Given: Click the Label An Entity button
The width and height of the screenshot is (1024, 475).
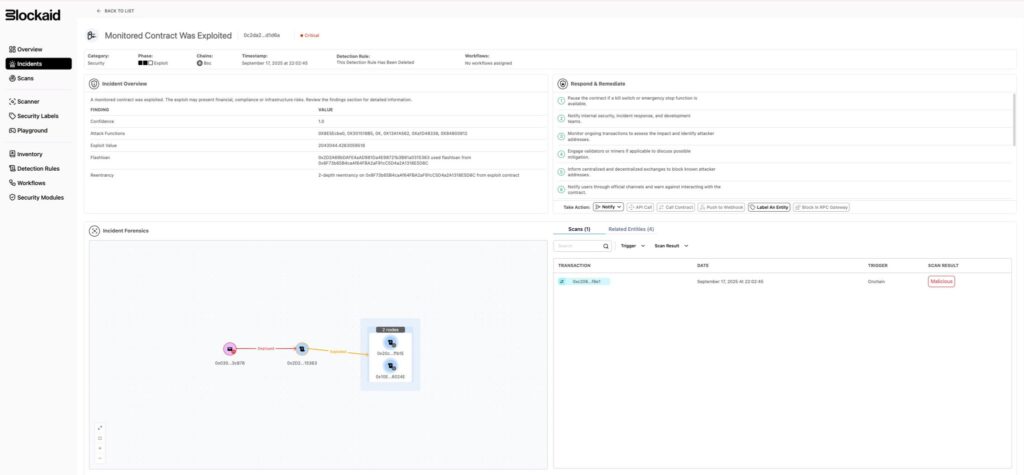Looking at the screenshot, I should [x=769, y=207].
